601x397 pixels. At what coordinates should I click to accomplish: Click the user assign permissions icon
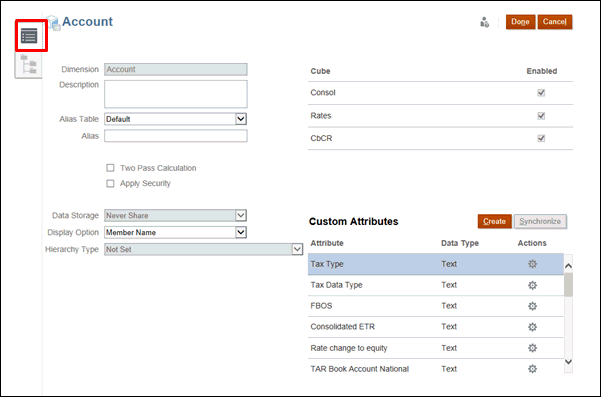[x=484, y=22]
